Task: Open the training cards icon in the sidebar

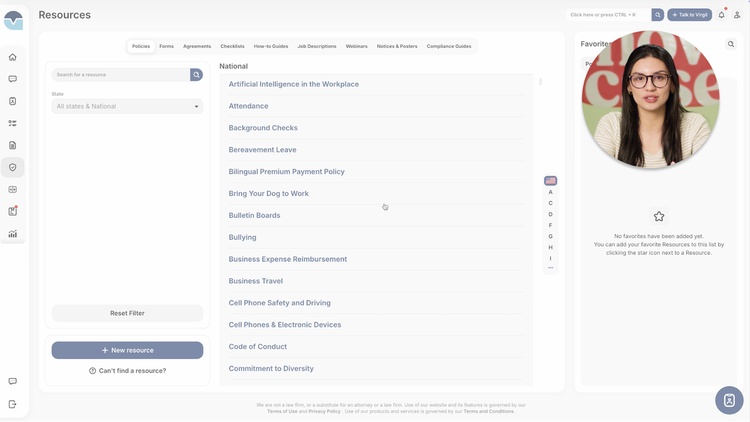Action: click(13, 189)
